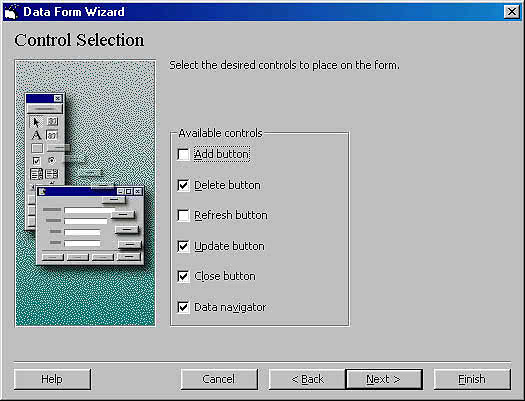Click the Data Form Wizard title icon
525x401 pixels.
click(x=11, y=12)
